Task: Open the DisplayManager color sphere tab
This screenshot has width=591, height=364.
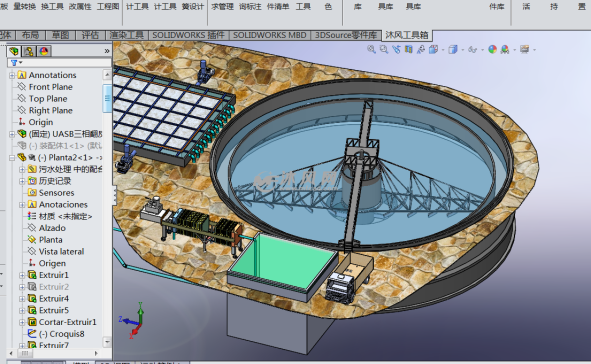Action: point(44,51)
